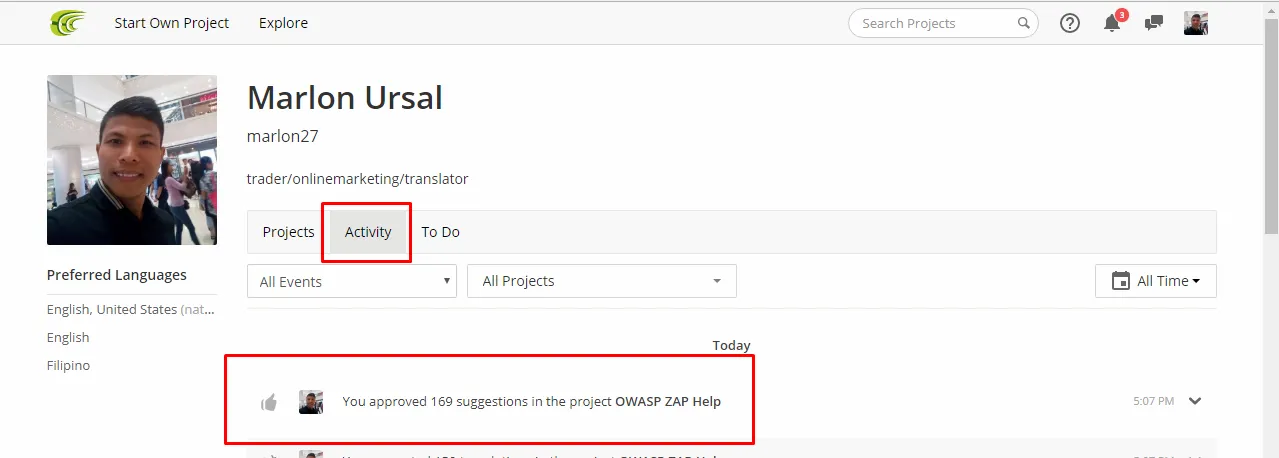The image size is (1279, 458).
Task: Switch to the Projects tab
Action: pos(288,232)
